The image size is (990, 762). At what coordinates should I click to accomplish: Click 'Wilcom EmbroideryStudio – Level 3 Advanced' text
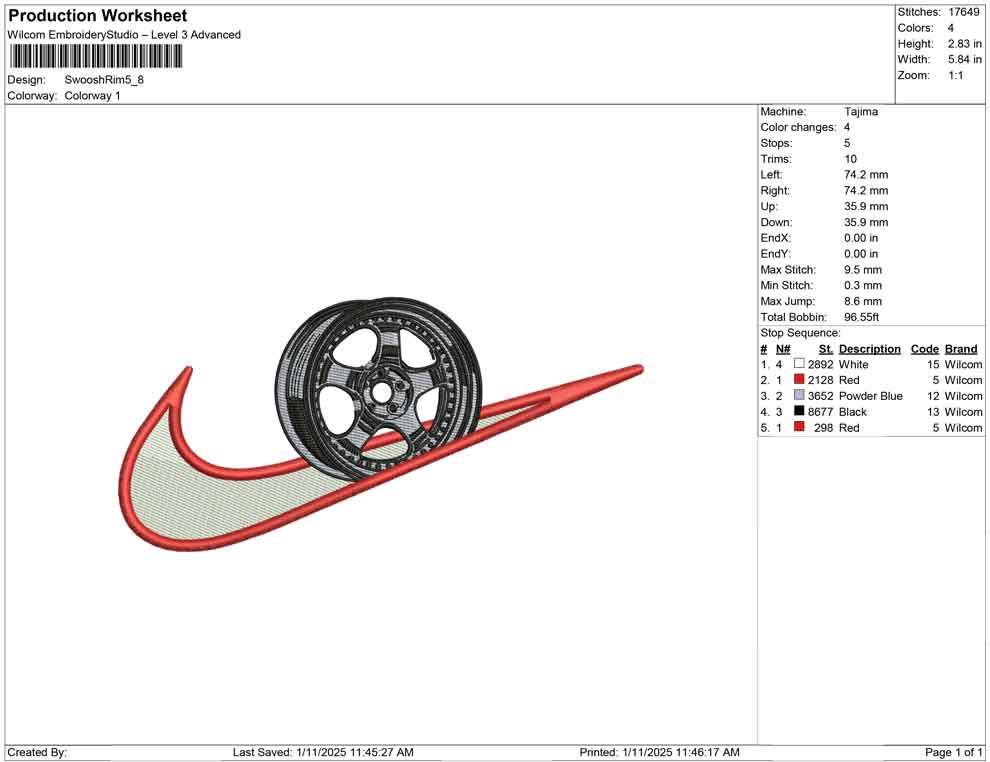(124, 35)
